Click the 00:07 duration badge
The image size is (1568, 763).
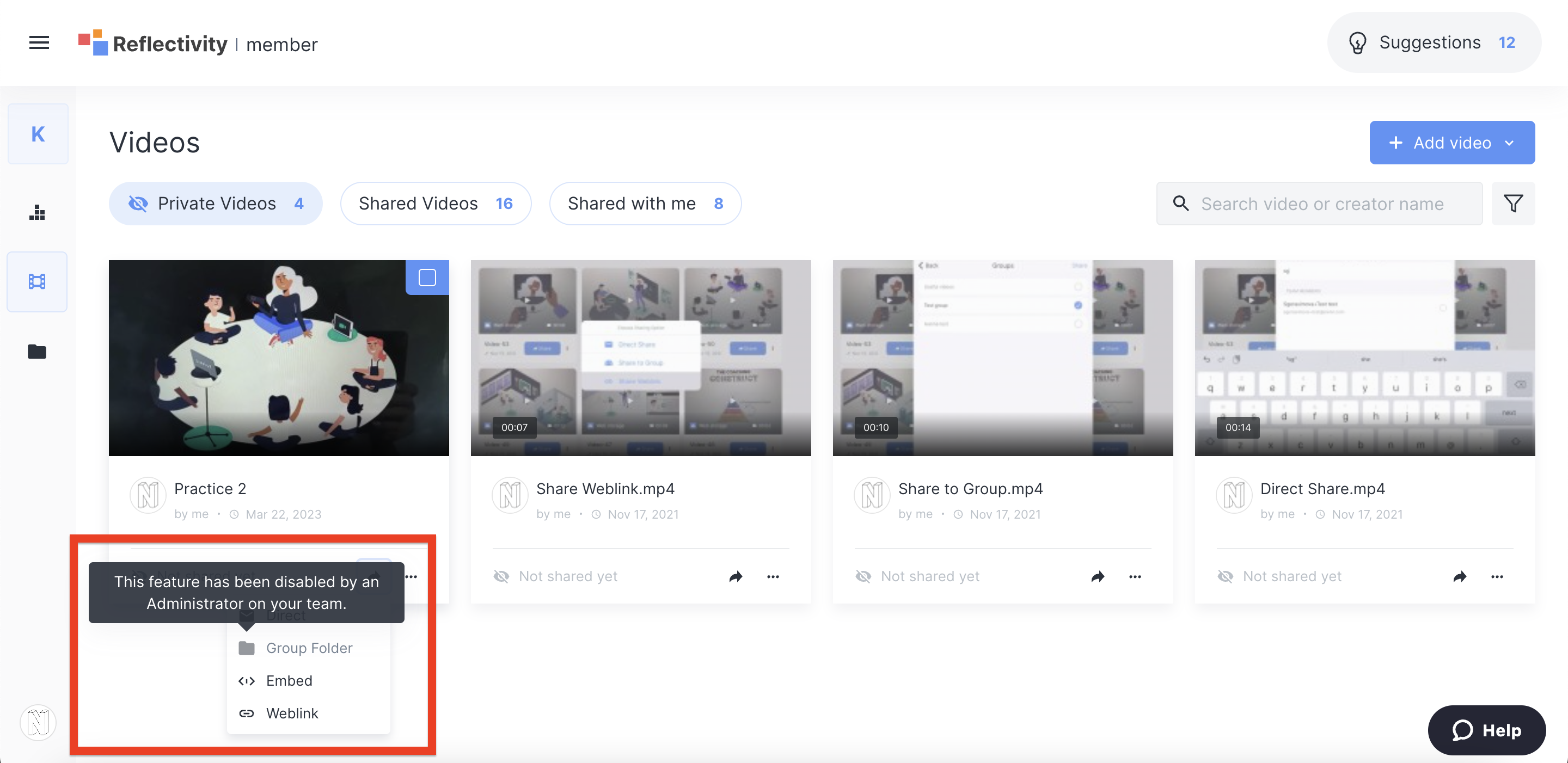point(514,427)
